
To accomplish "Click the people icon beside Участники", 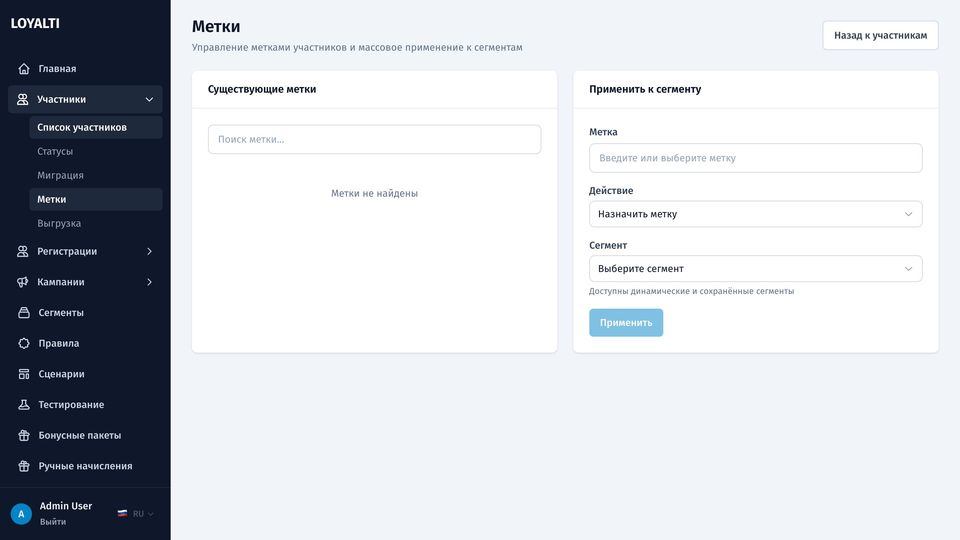I will pos(23,99).
